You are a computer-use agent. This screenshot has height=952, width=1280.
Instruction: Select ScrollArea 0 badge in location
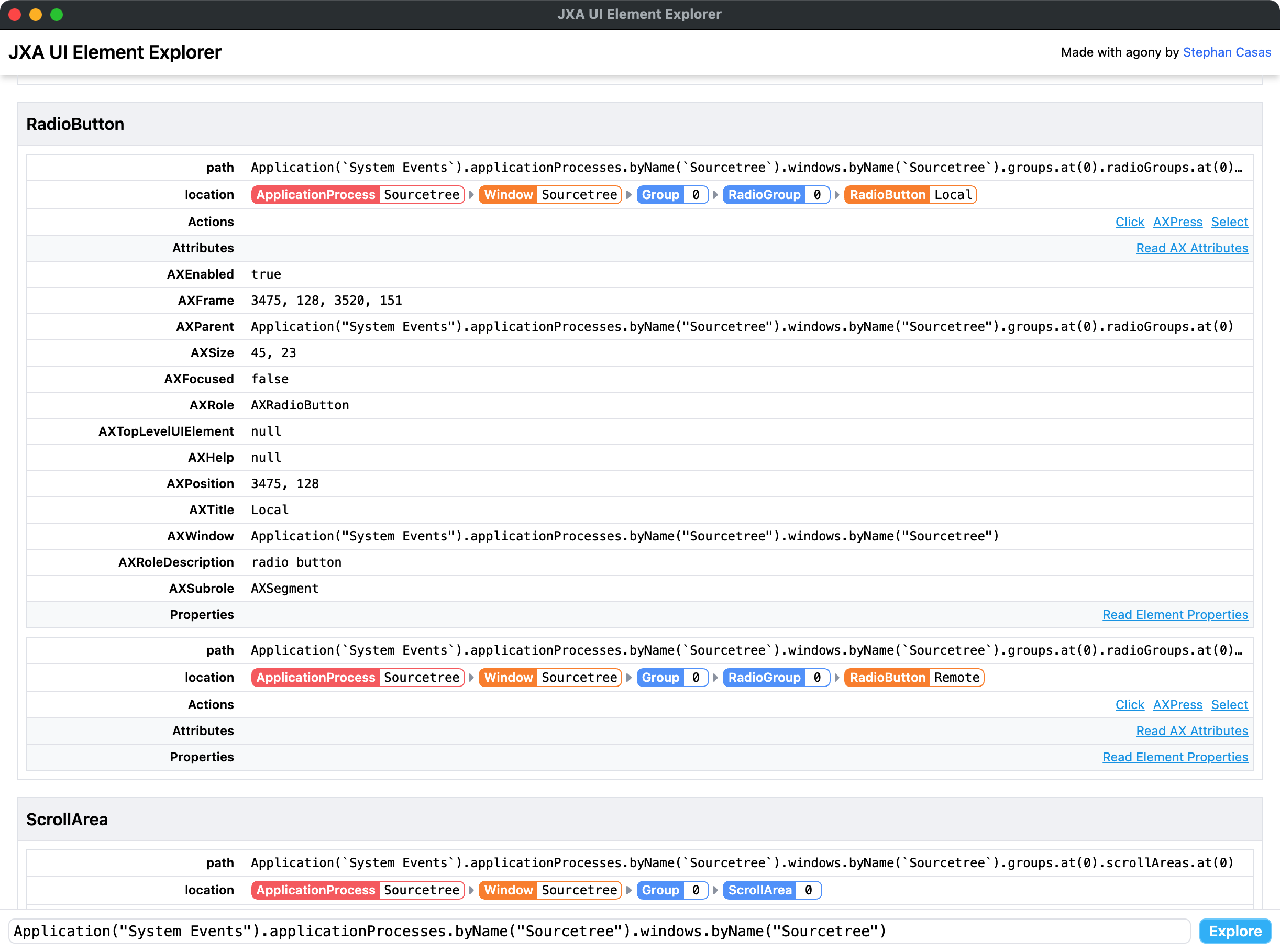tap(771, 890)
